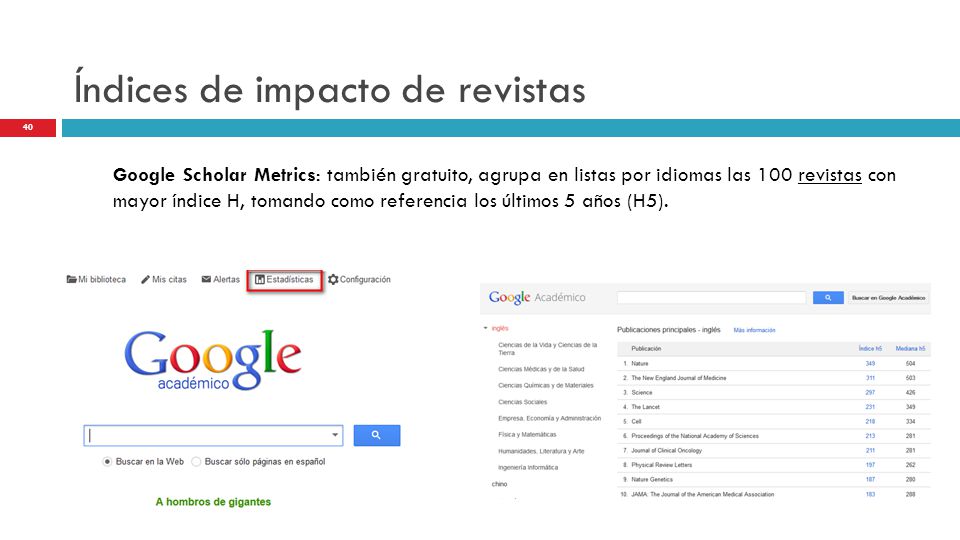
Task: Select Física y Matemáticas category
Action: (x=527, y=435)
